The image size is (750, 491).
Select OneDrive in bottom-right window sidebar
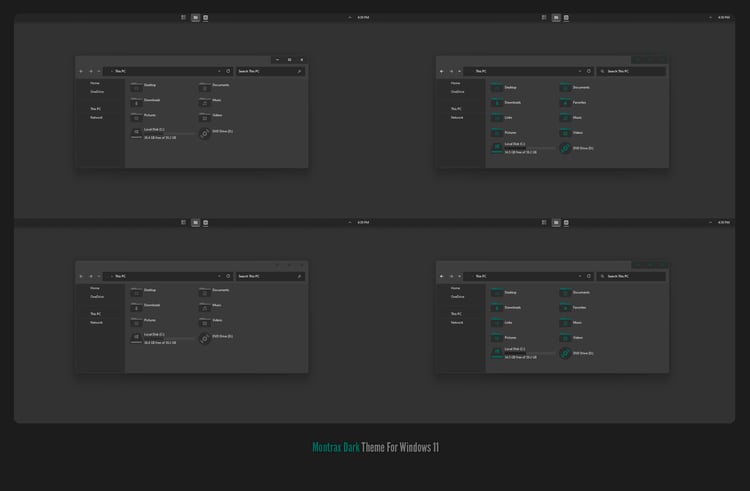pyautogui.click(x=458, y=297)
